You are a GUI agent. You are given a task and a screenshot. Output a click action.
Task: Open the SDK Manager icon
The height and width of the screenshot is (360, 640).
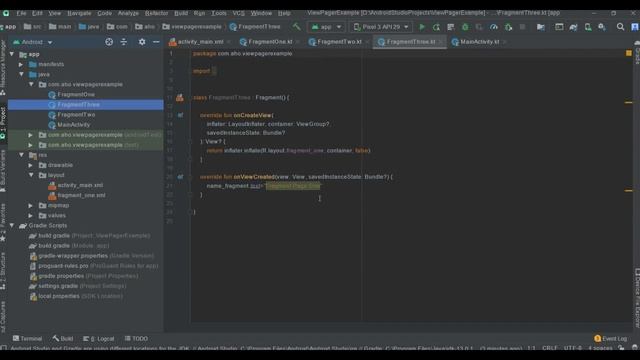(x=602, y=27)
